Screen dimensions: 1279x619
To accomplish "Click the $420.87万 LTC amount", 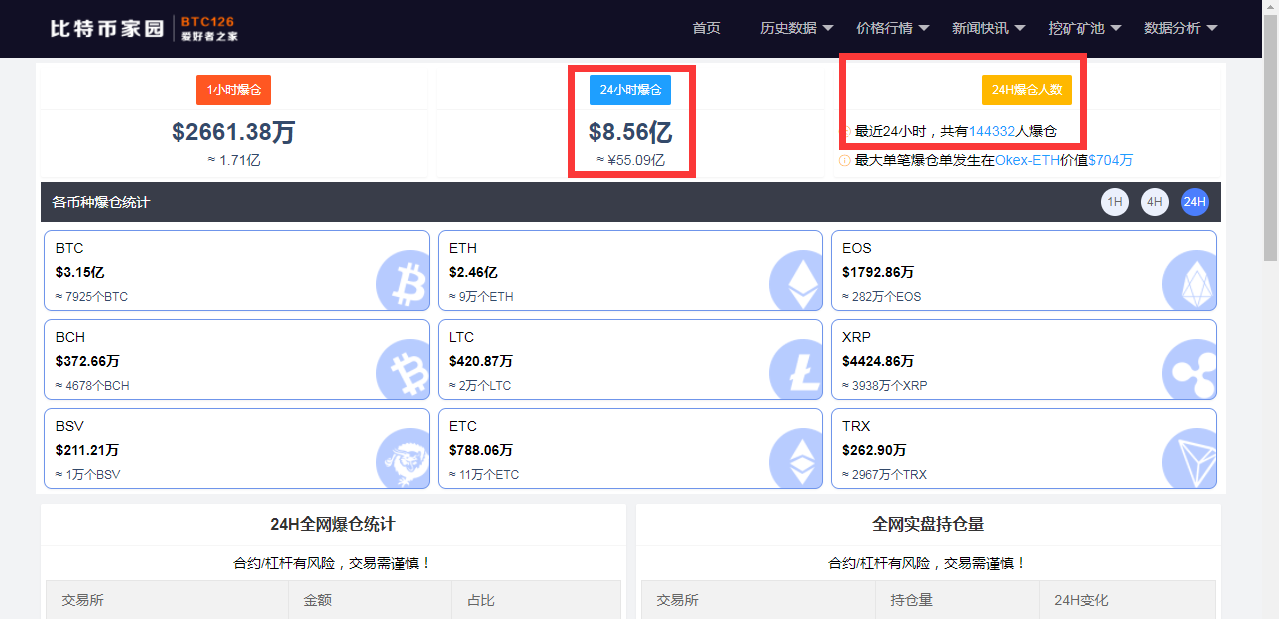I will [x=481, y=361].
